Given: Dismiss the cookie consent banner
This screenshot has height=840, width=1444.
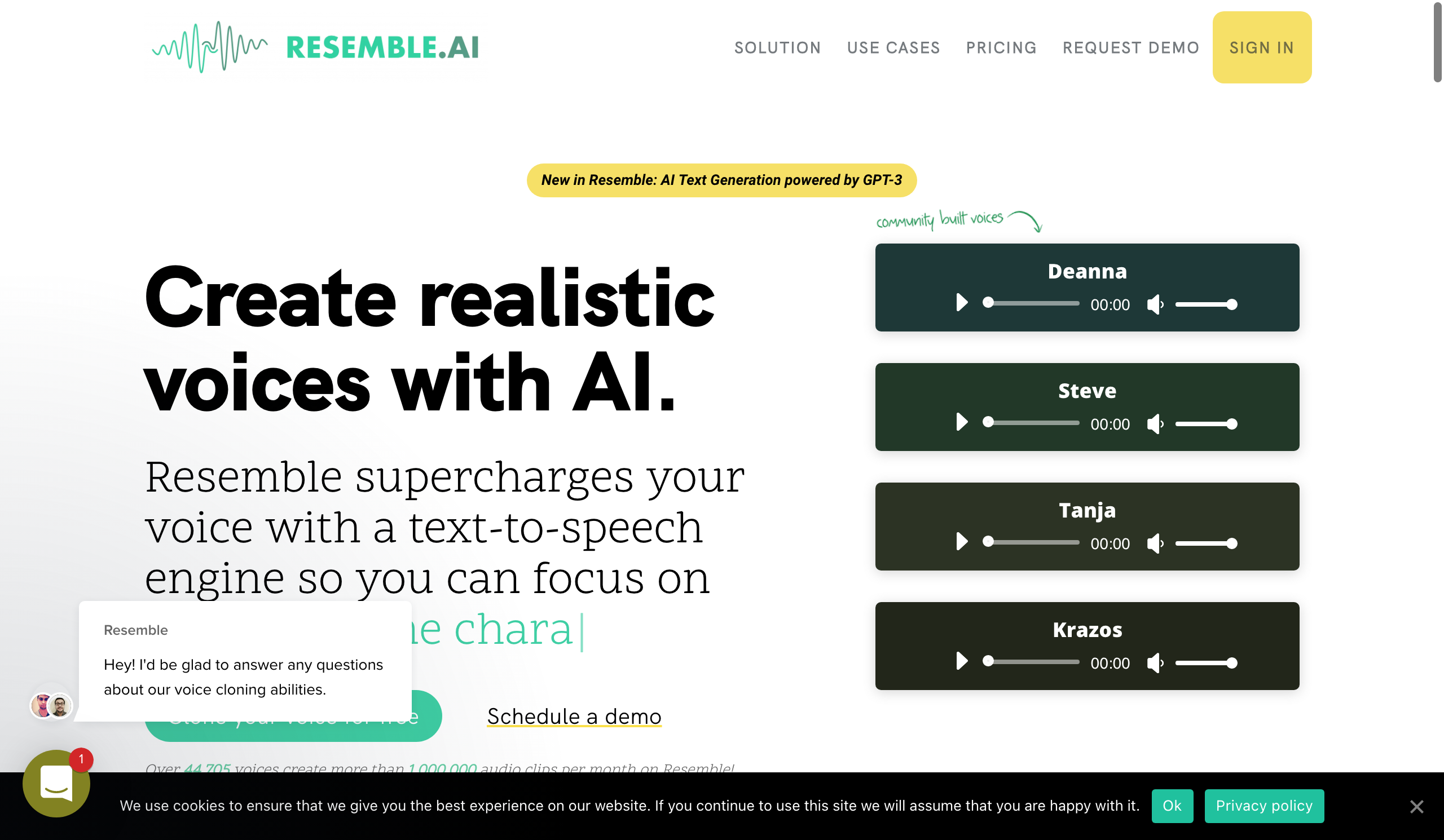Looking at the screenshot, I should [x=1419, y=806].
